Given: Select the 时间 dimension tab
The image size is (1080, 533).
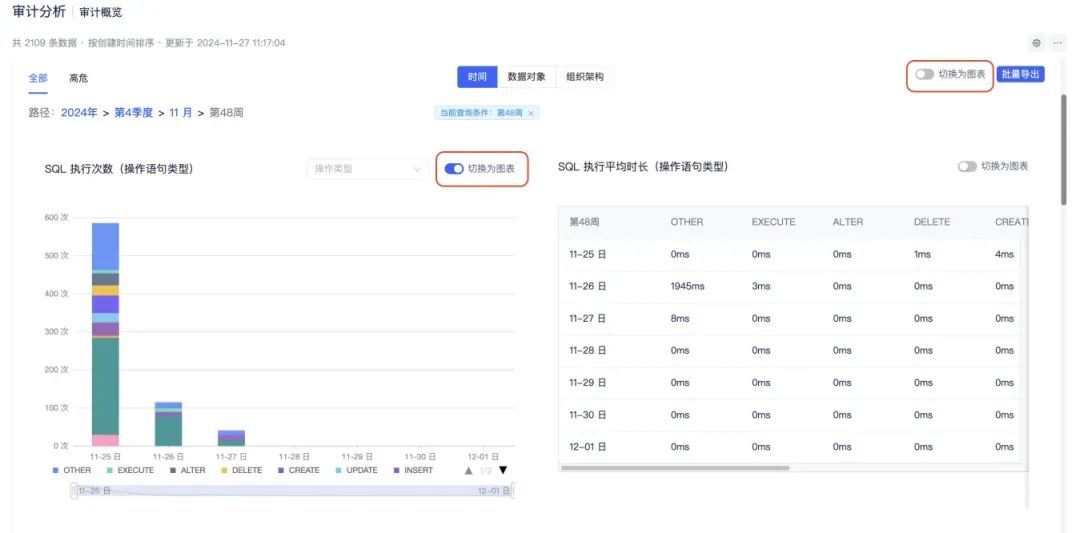Looking at the screenshot, I should pyautogui.click(x=477, y=77).
